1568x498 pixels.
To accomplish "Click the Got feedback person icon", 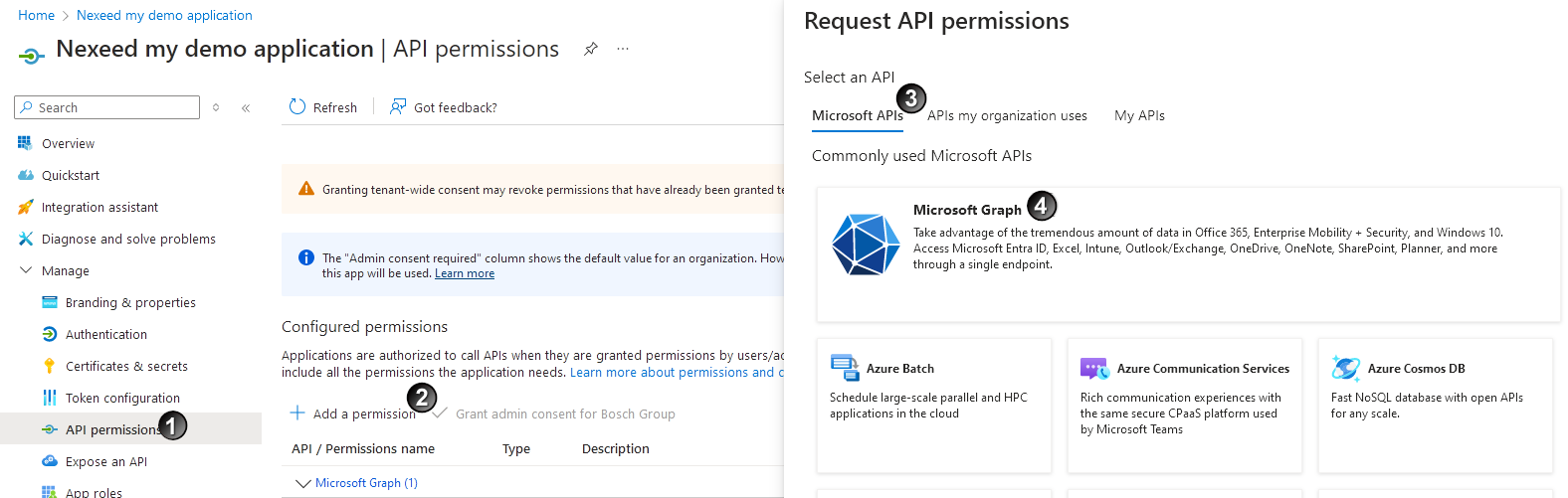I will click(398, 106).
